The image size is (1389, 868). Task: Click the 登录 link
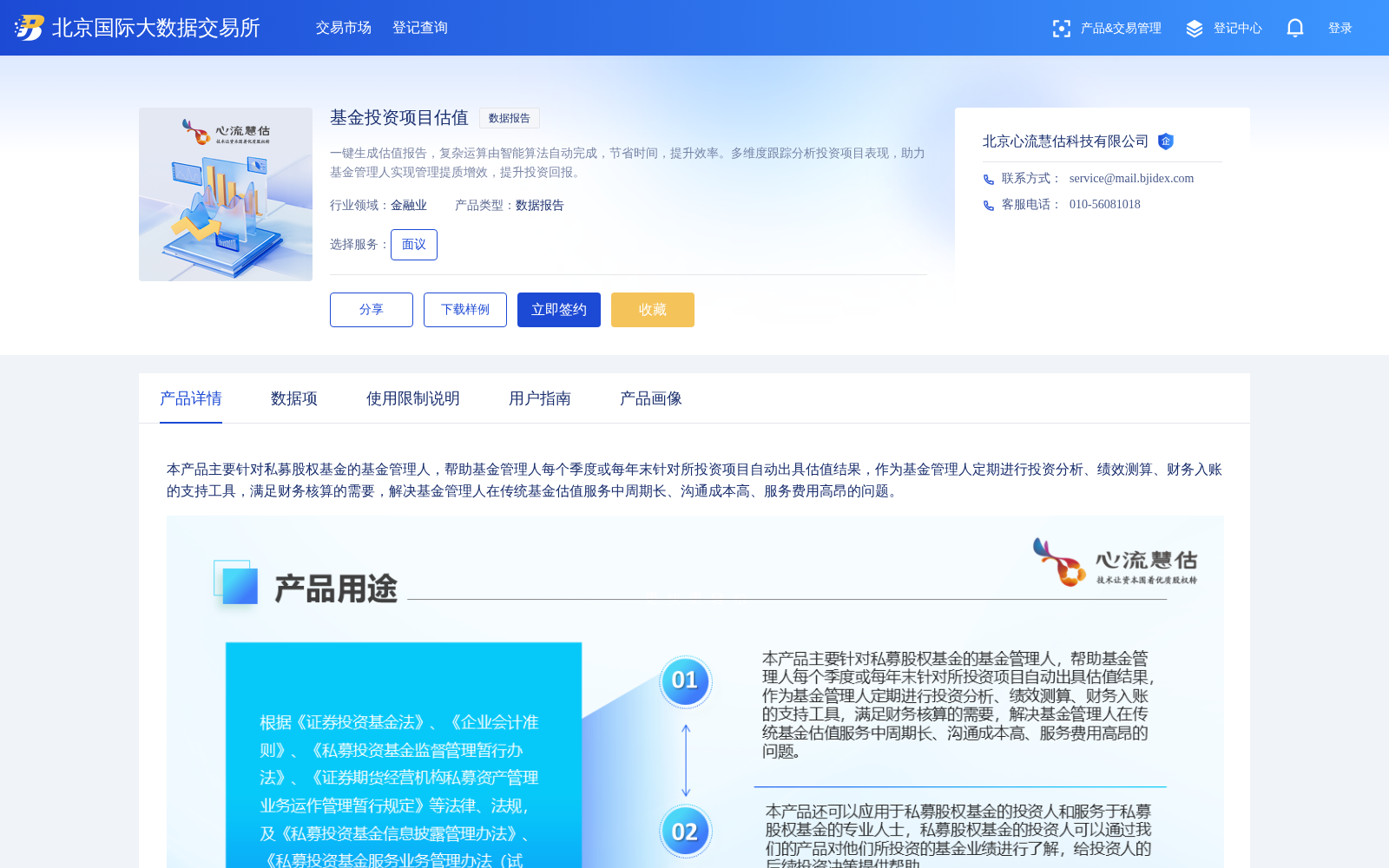(1340, 29)
